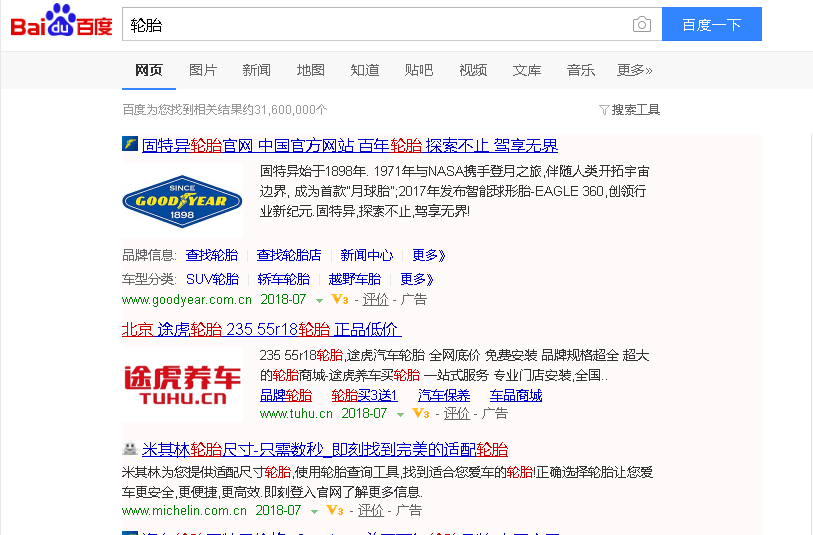This screenshot has width=813, height=535.
Task: Go to the 贴吧 tab
Action: 419,70
